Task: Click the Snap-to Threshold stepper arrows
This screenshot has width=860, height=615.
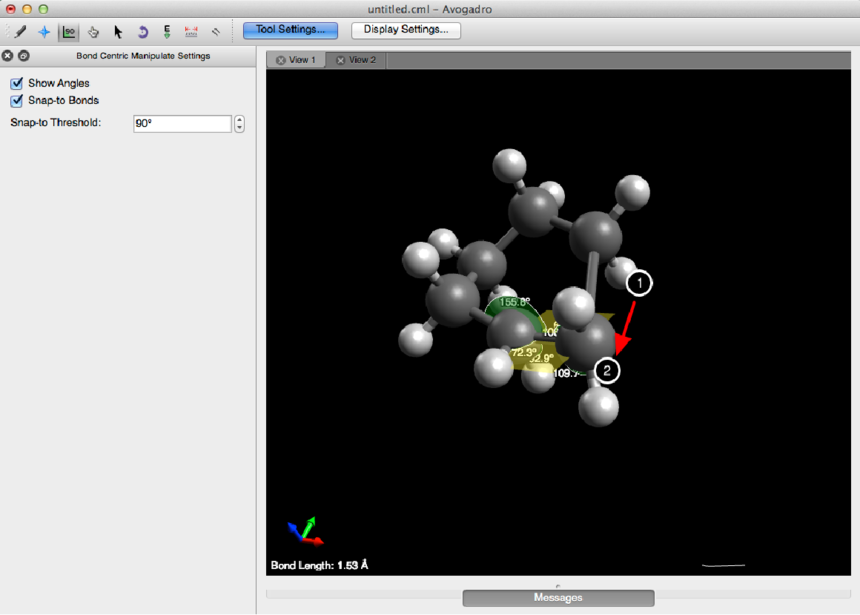Action: pyautogui.click(x=239, y=124)
